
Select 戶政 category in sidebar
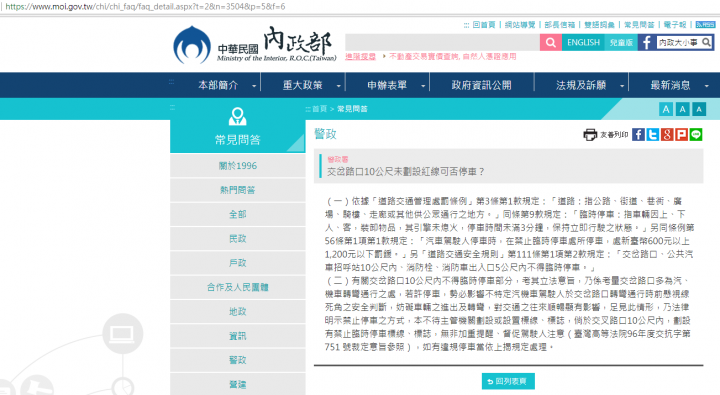click(x=237, y=263)
